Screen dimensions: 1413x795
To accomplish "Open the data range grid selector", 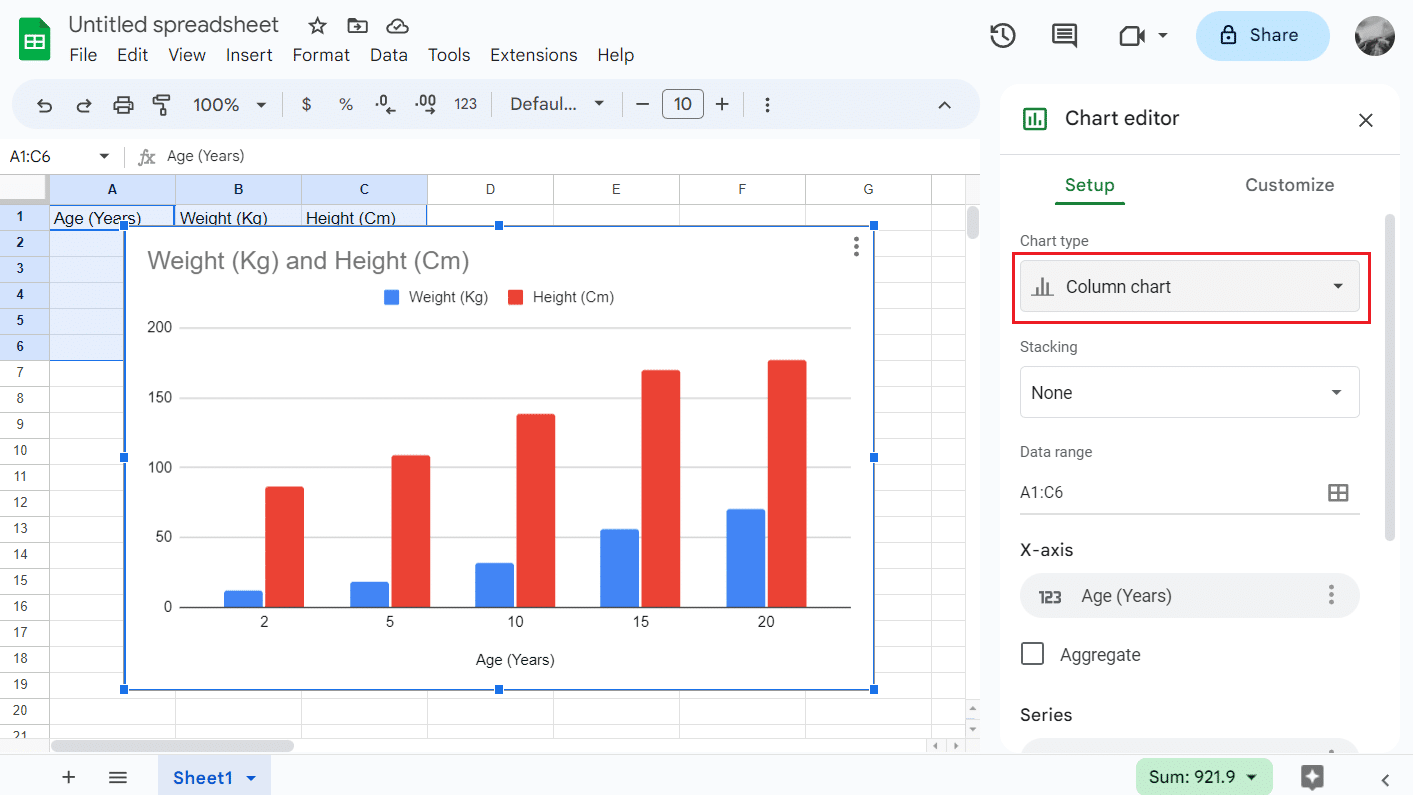I will pos(1337,491).
